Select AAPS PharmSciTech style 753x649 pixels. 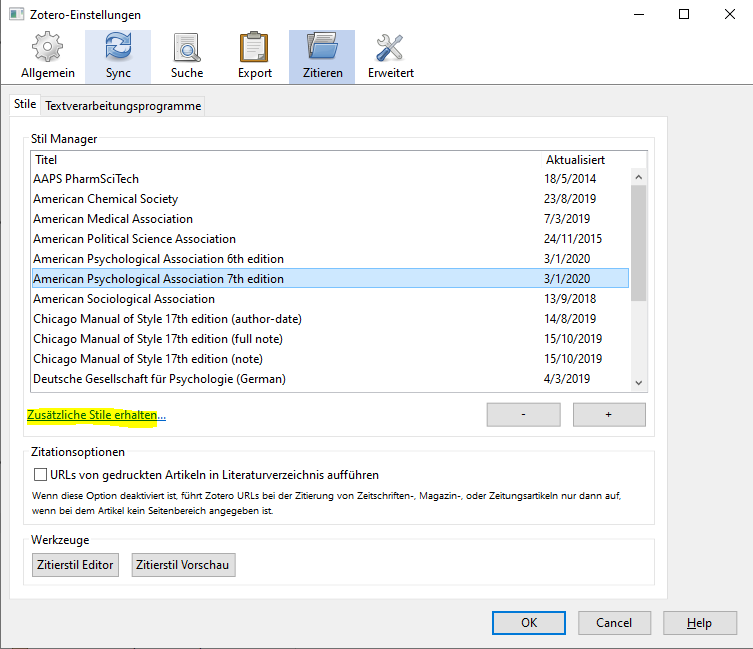pos(330,179)
